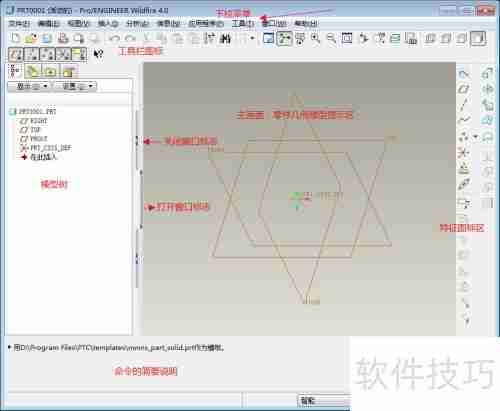The image size is (500, 411).
Task: Repaint the screen with the Repaint icon
Action: click(269, 39)
